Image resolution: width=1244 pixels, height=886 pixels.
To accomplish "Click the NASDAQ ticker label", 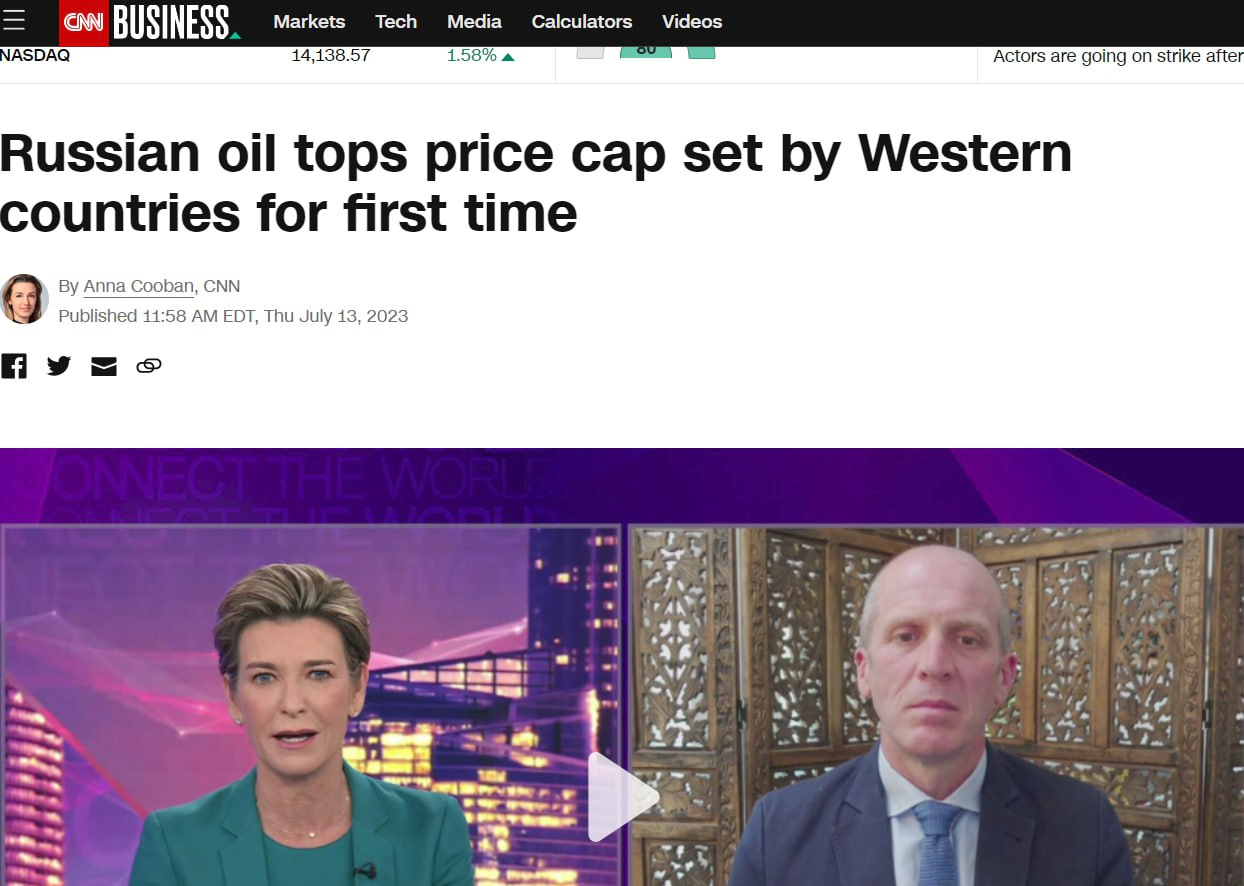I will pos(35,56).
